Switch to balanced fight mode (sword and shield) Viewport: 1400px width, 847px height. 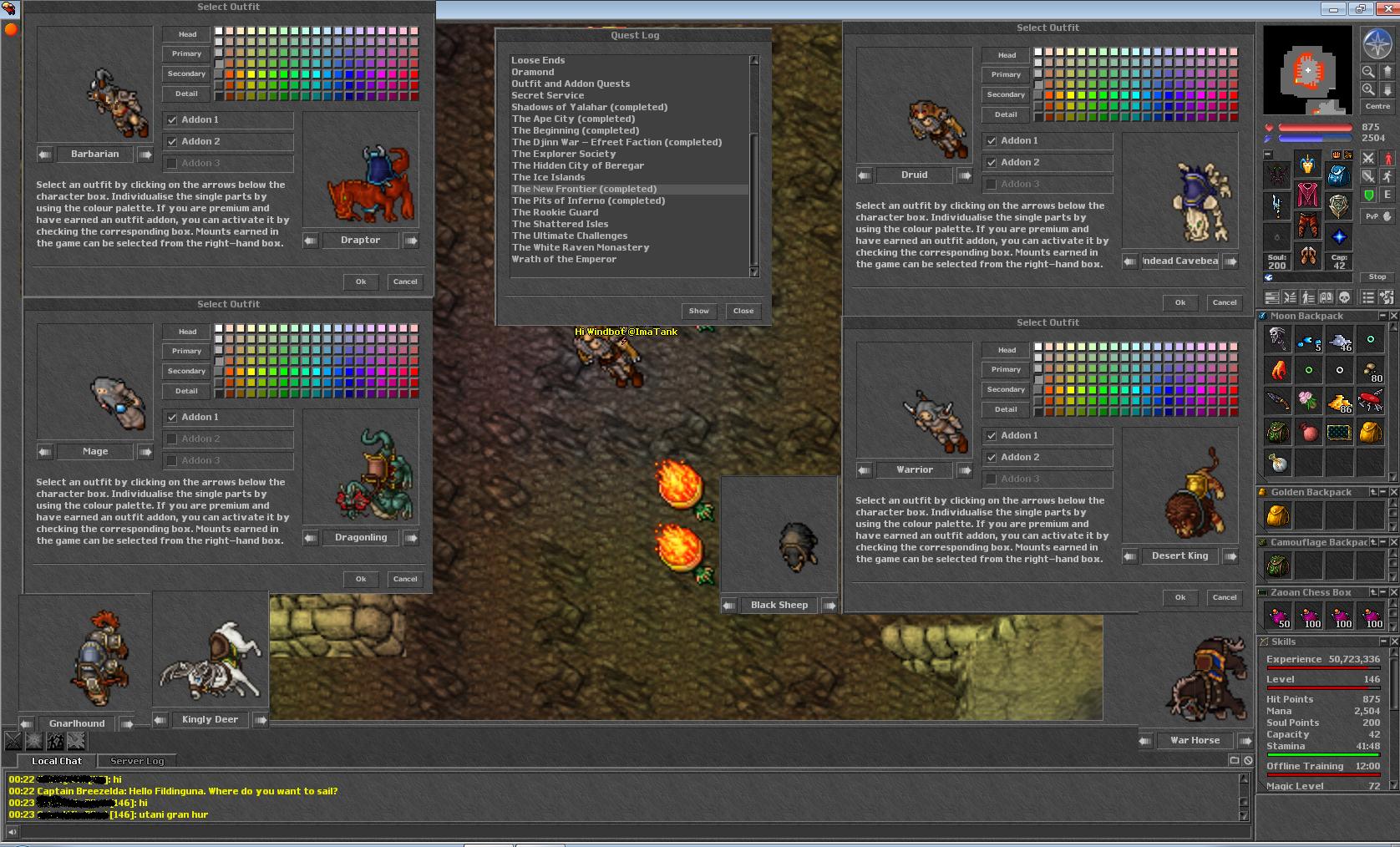(x=1368, y=176)
